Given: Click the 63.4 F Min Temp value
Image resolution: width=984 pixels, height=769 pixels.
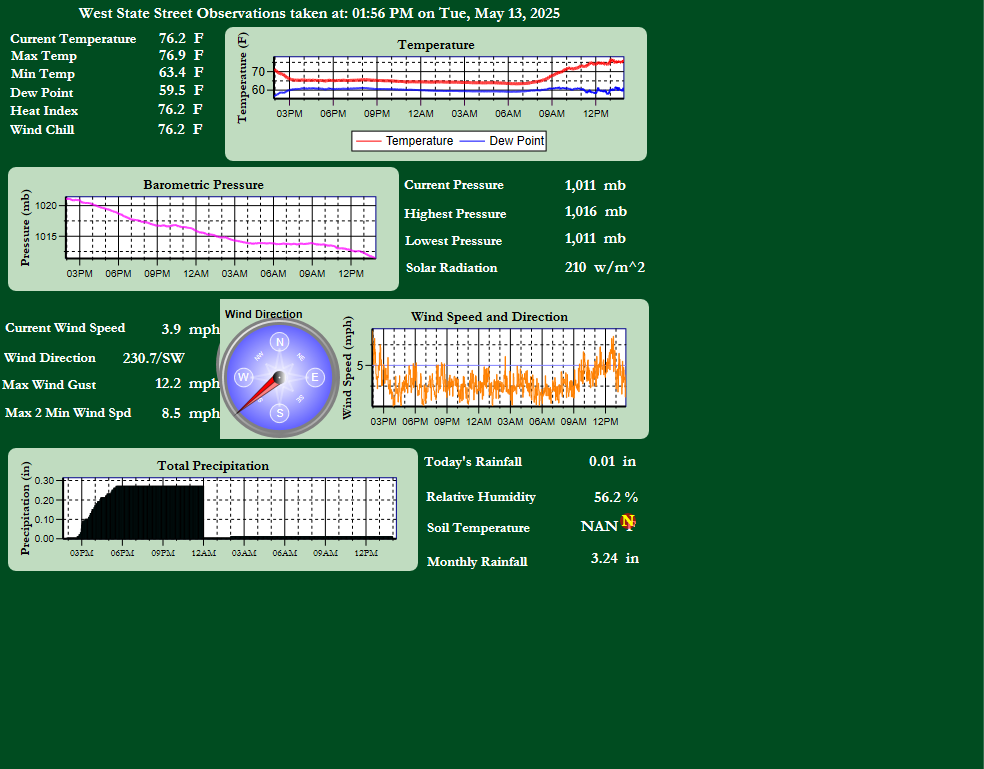Looking at the screenshot, I should (x=181, y=72).
